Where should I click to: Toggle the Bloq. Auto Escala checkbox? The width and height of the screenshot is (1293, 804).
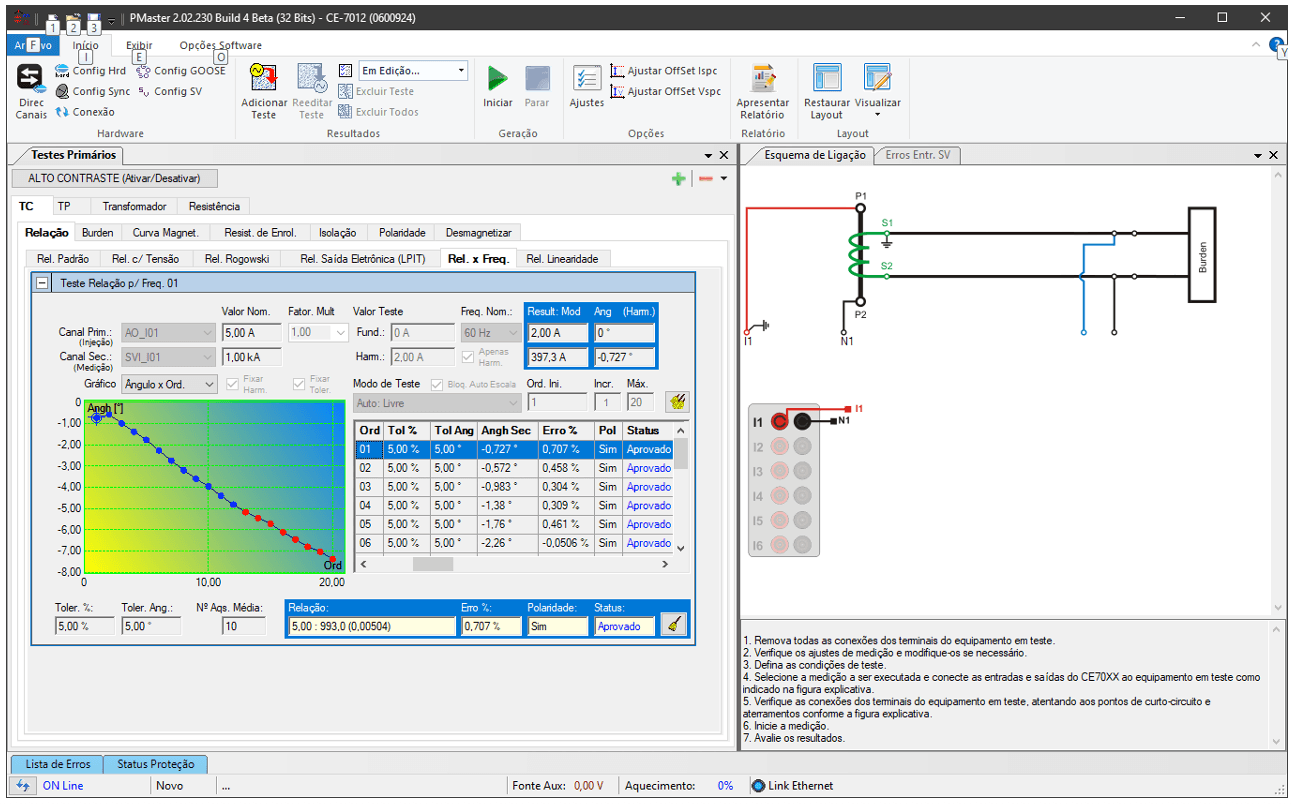[x=436, y=384]
